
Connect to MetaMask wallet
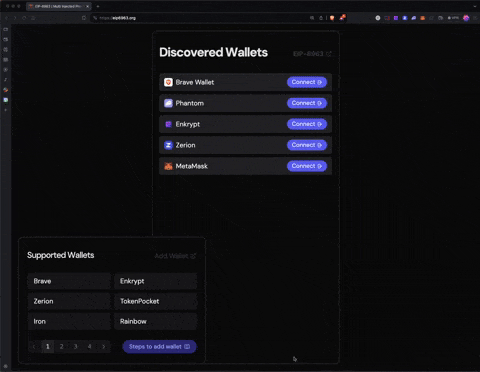307,166
